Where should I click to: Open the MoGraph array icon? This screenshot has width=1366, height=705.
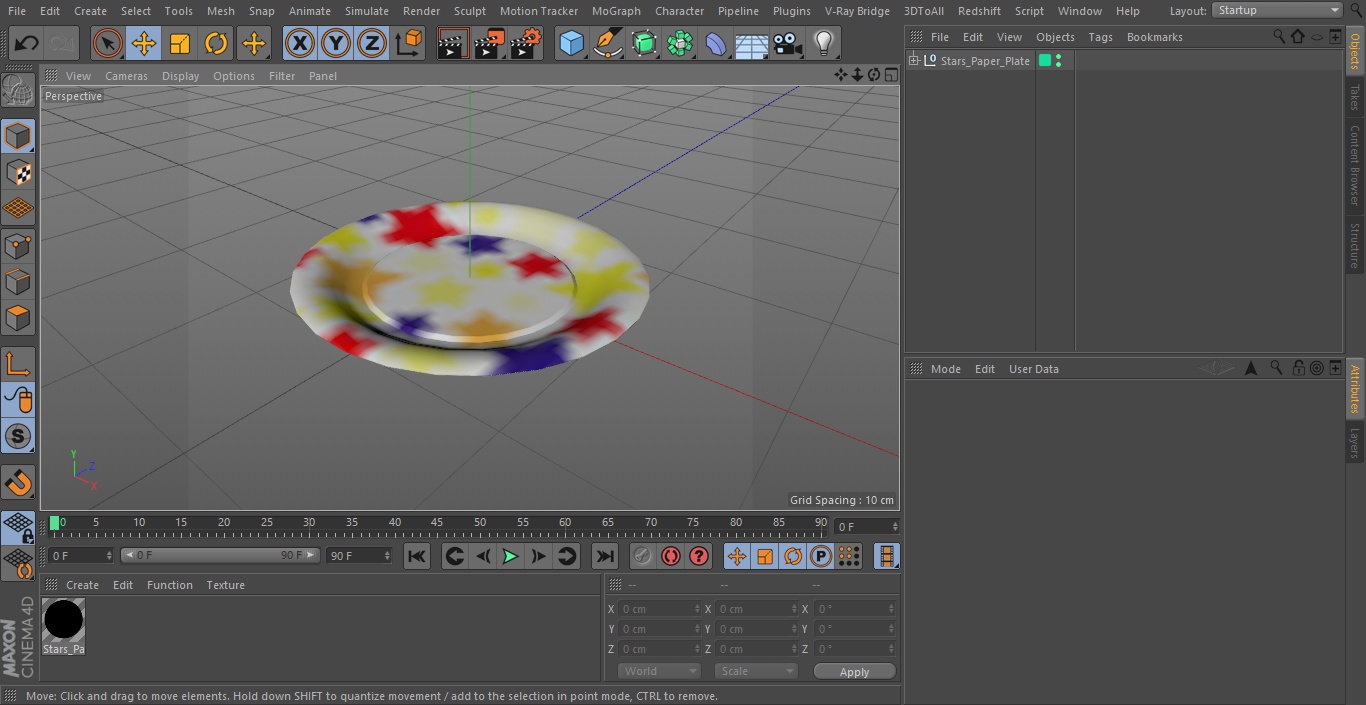680,43
